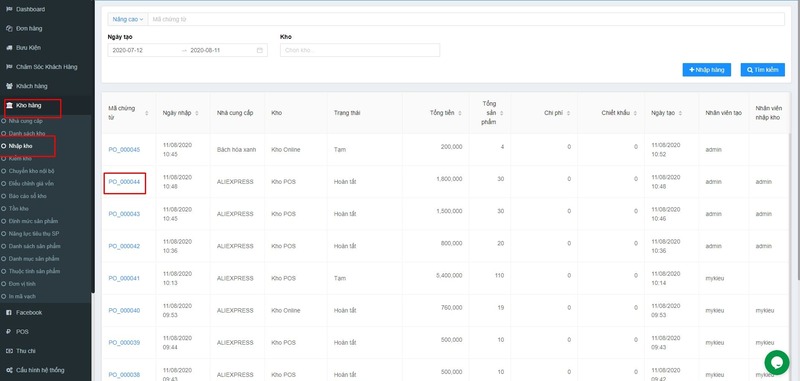Open purchase order PO_000039

(124, 342)
